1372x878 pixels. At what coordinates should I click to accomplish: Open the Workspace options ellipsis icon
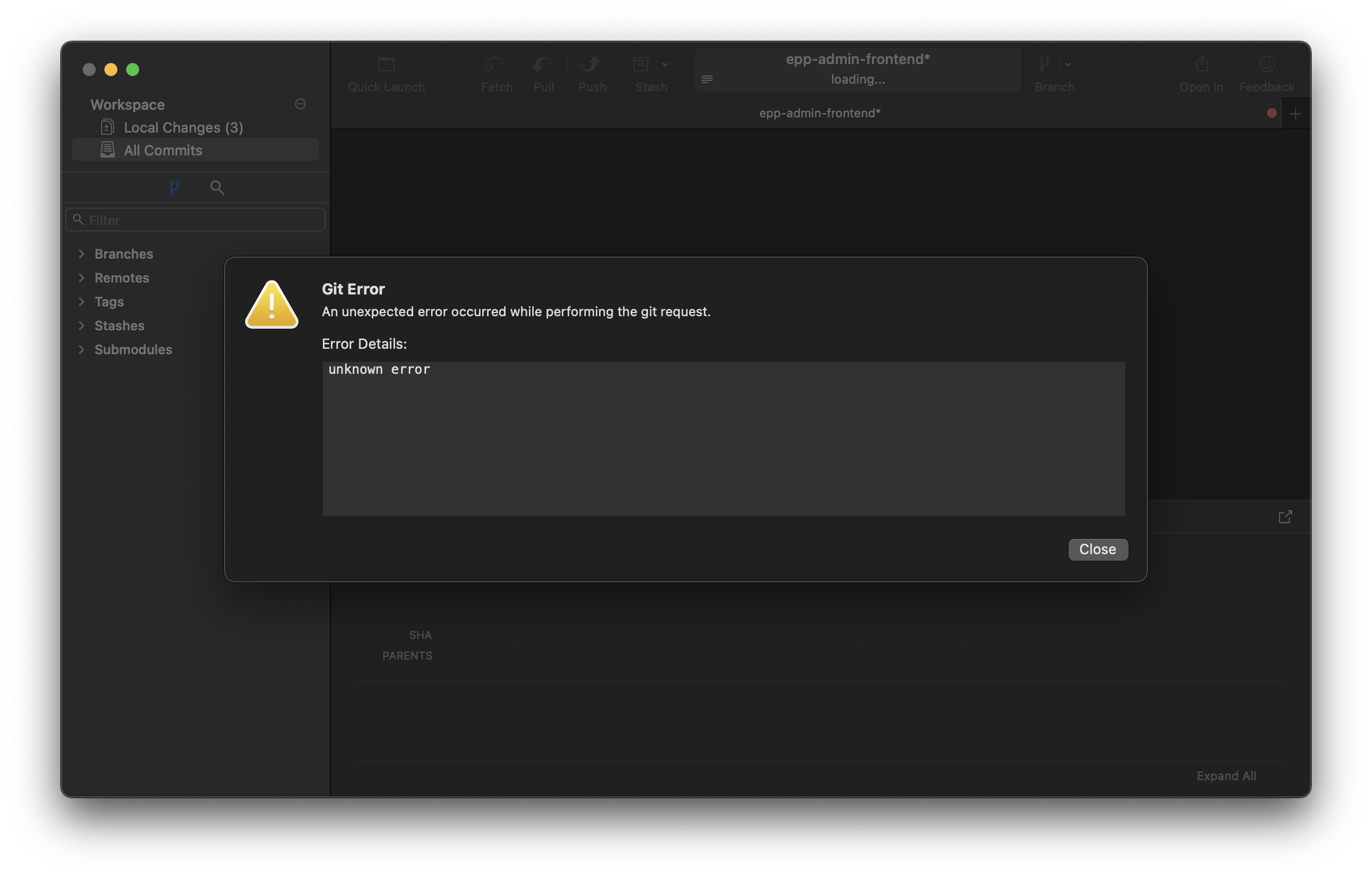pyautogui.click(x=300, y=104)
